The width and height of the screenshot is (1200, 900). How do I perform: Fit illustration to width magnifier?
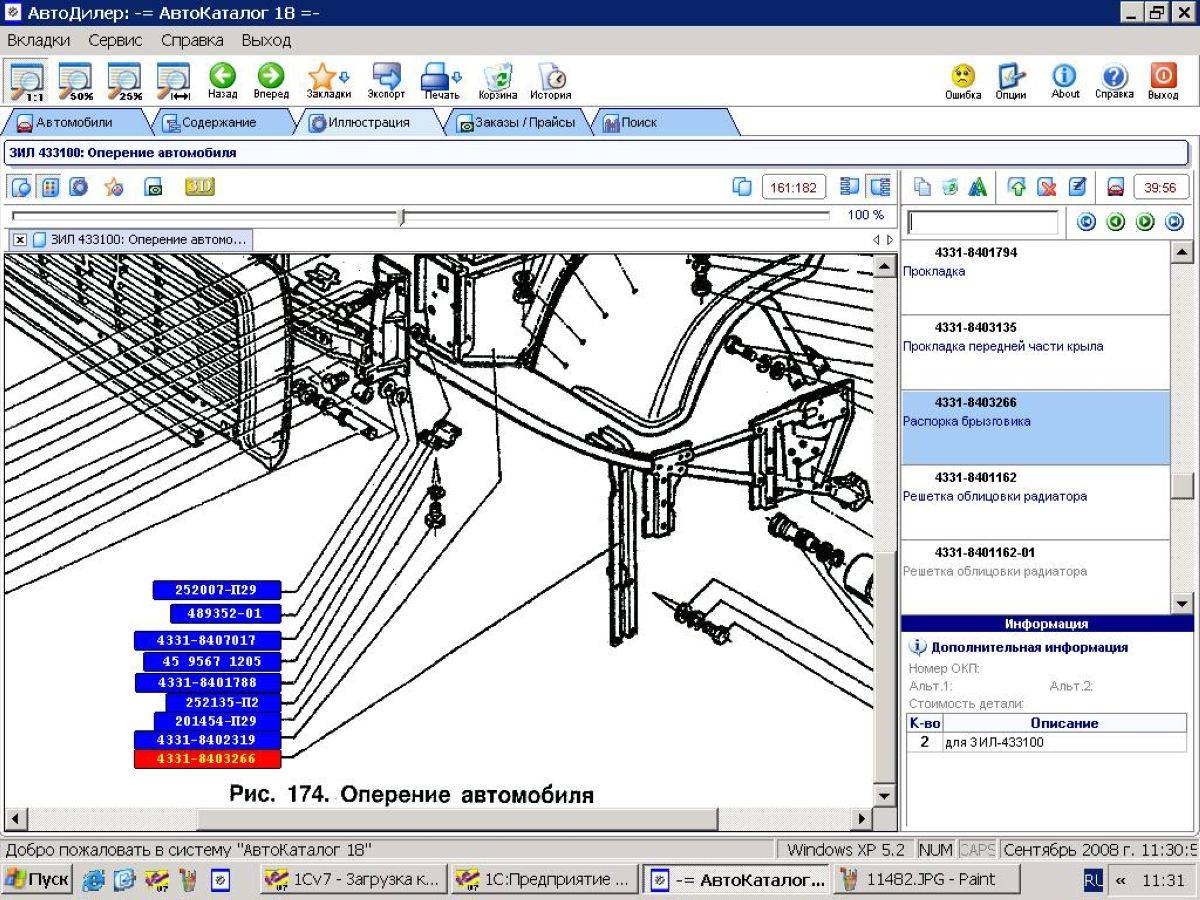(x=173, y=81)
